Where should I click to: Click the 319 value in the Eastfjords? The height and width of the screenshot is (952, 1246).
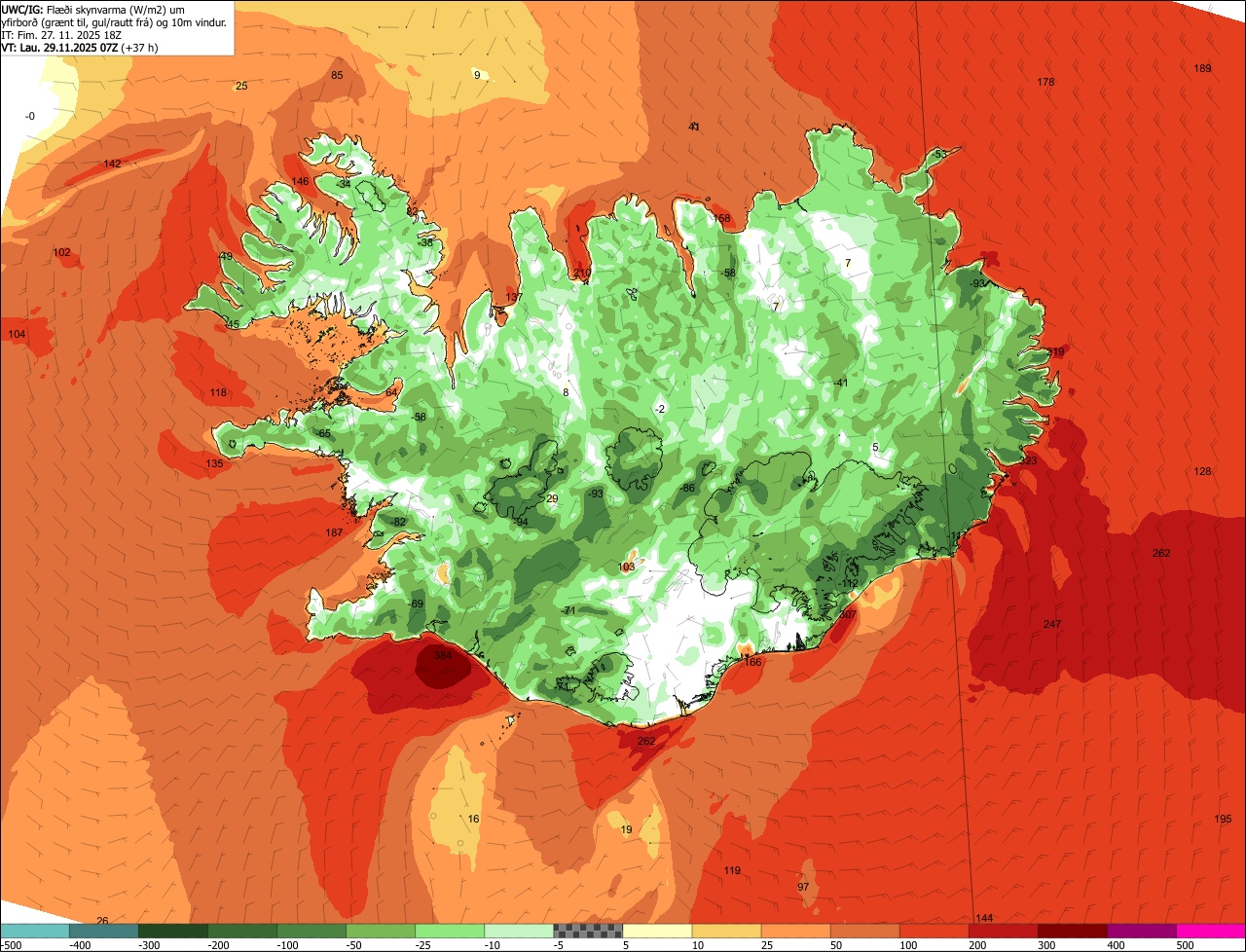(x=1056, y=351)
